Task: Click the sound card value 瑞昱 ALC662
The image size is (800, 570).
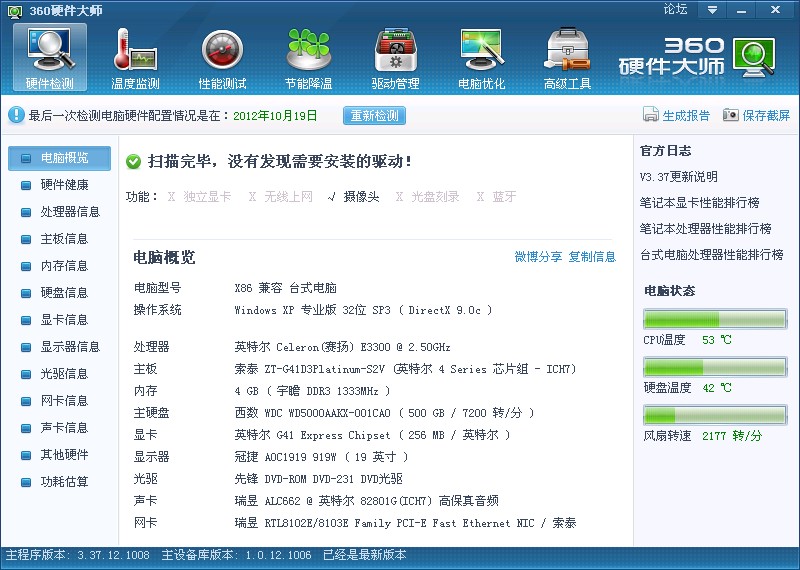Action: [366, 501]
